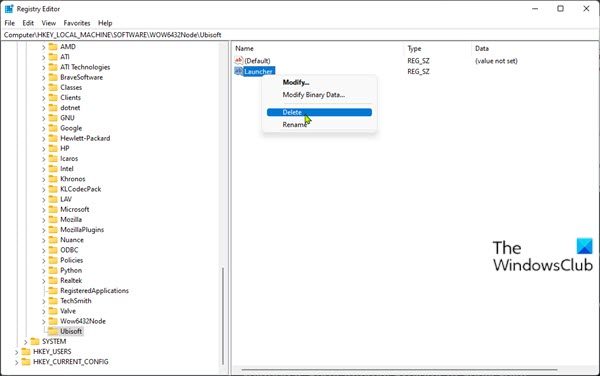Expand the AMD registry key
600x376 pixels.
[43, 47]
